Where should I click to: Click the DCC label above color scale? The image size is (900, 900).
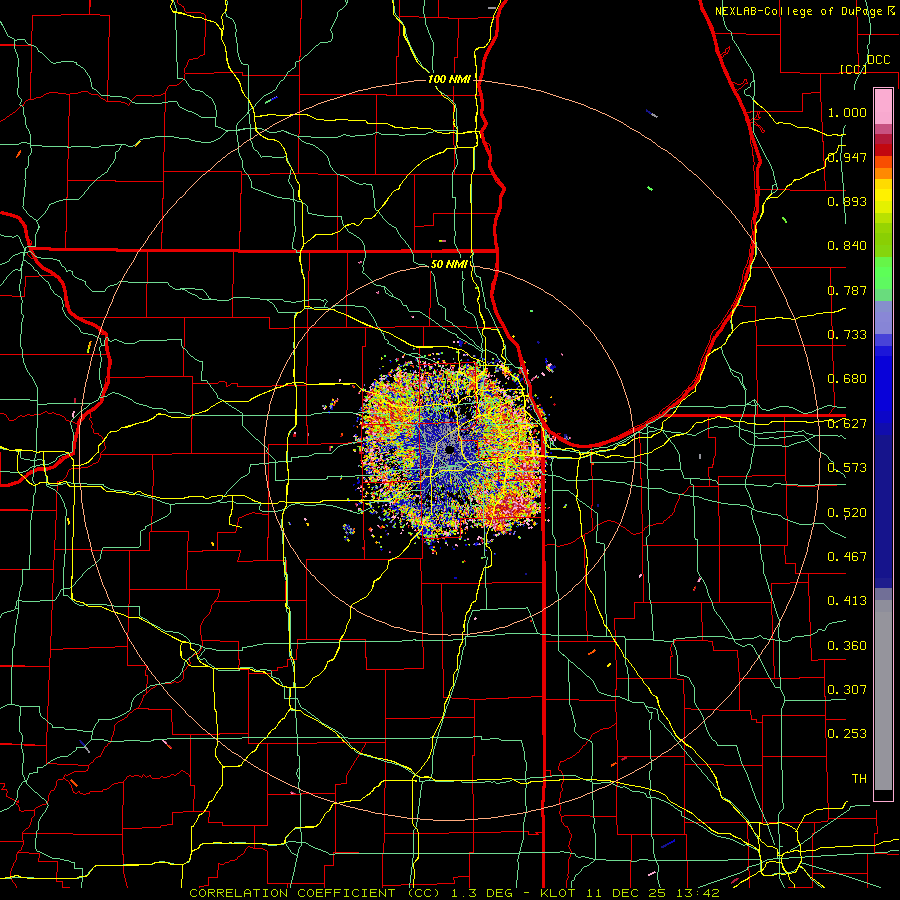(x=878, y=60)
